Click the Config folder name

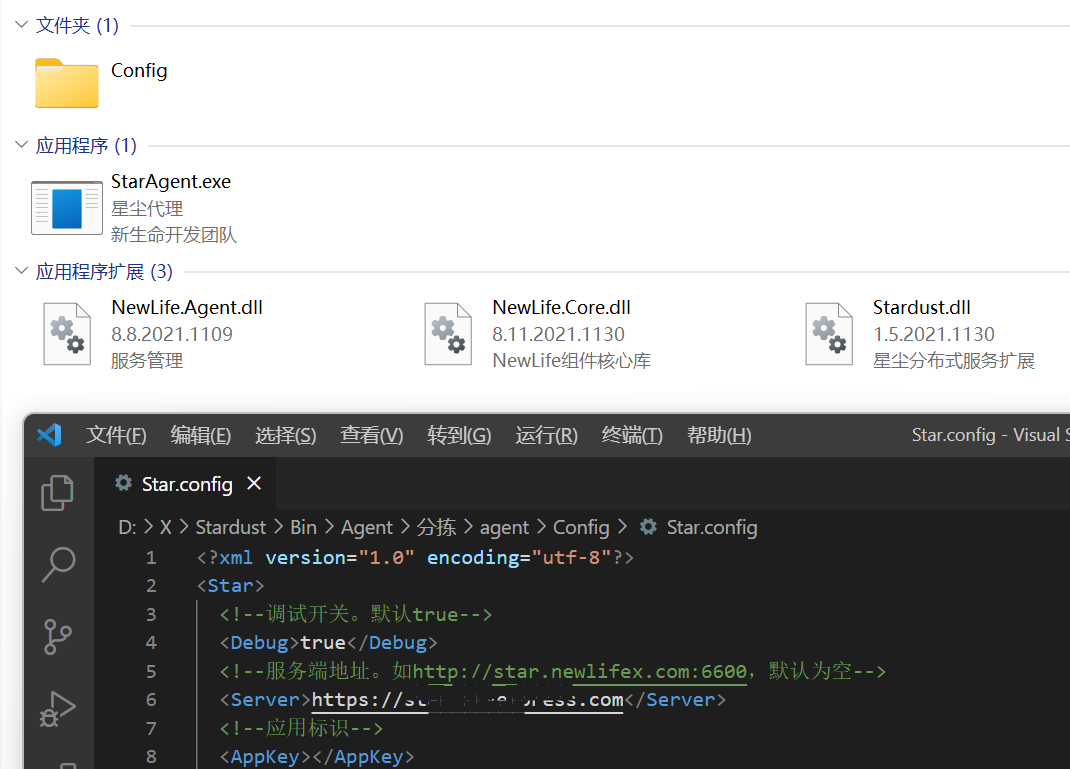tap(139, 70)
